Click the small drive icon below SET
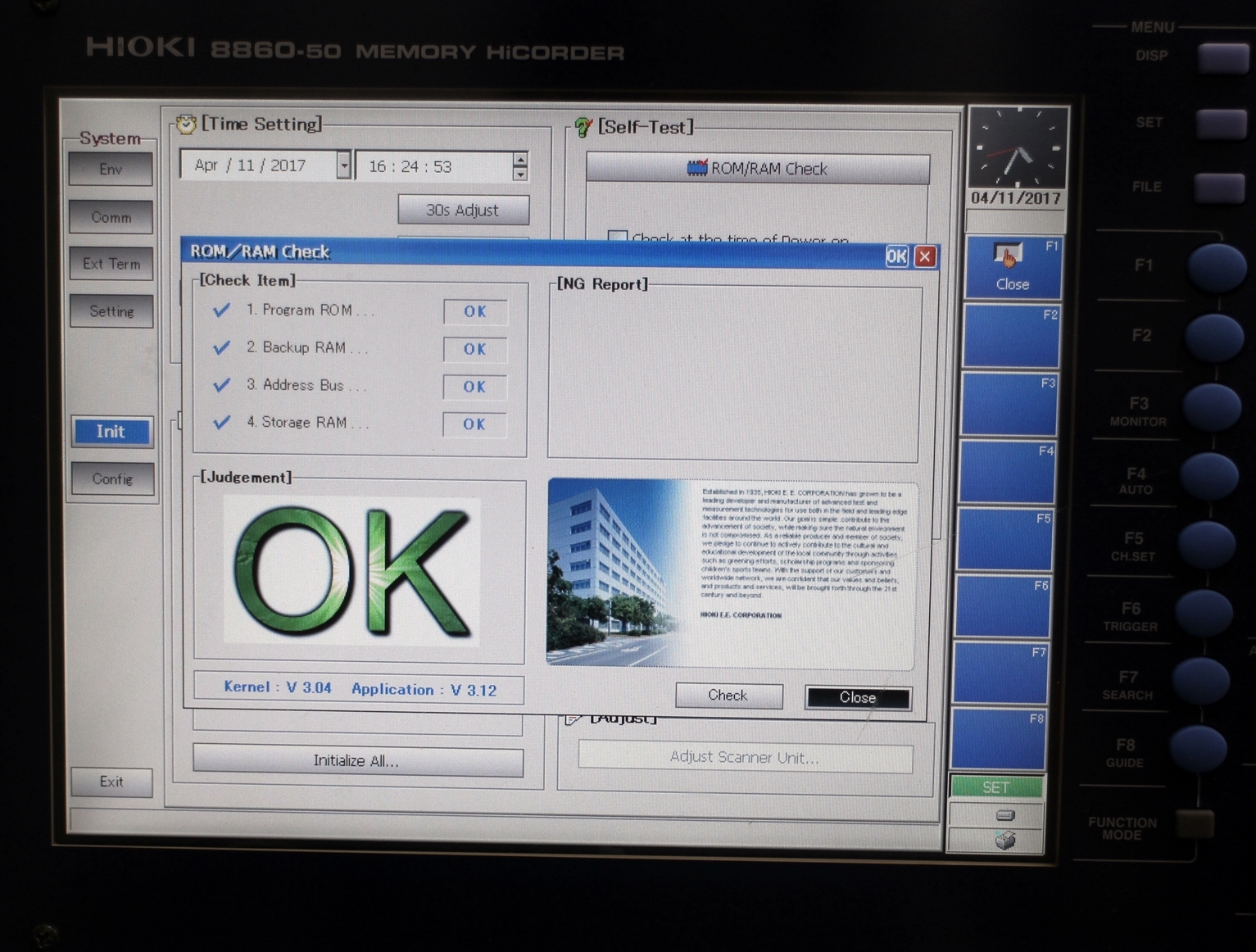Screen dimensions: 1256x952 coord(1005,815)
